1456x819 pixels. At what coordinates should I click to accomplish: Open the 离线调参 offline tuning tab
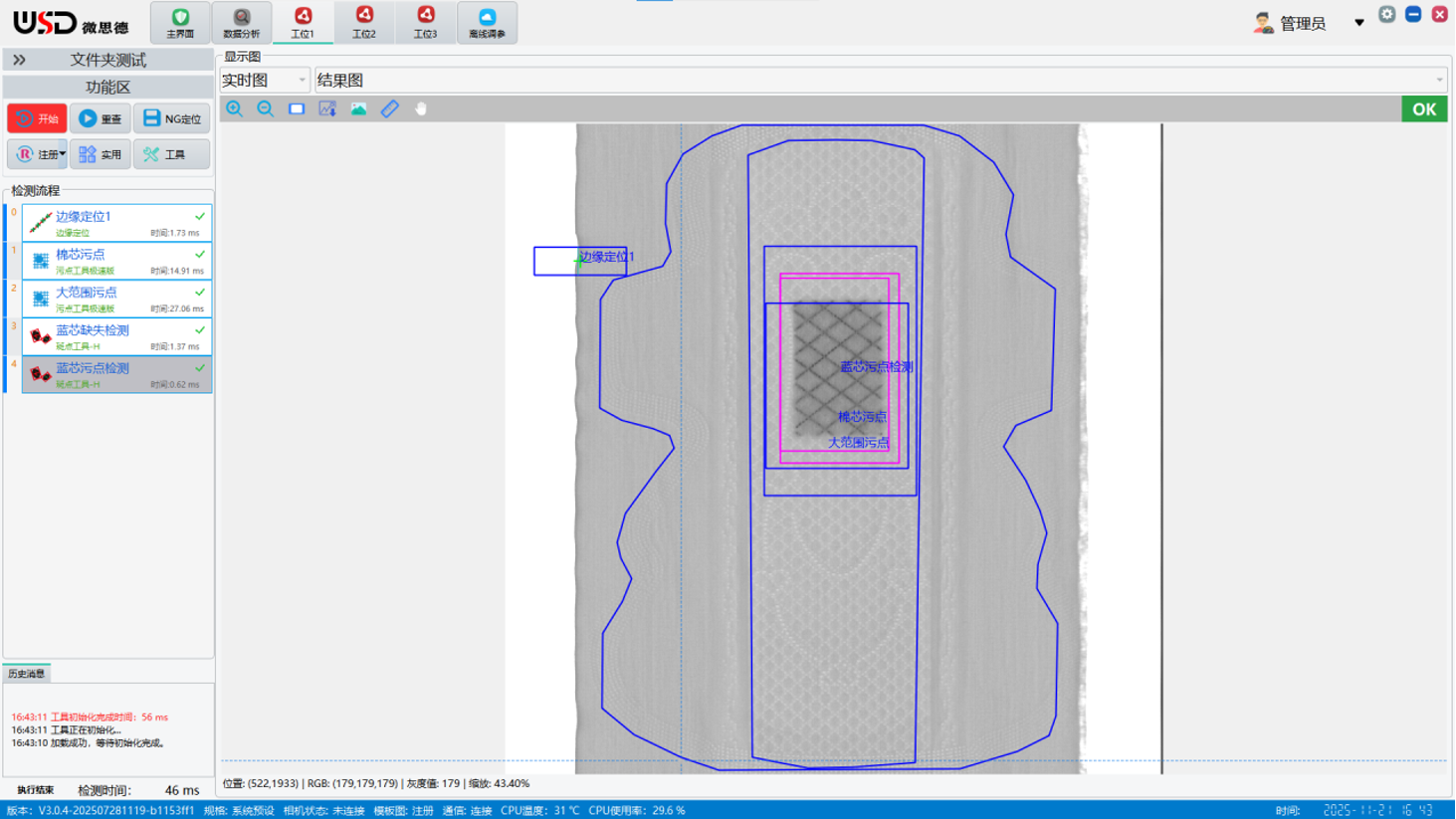(487, 22)
